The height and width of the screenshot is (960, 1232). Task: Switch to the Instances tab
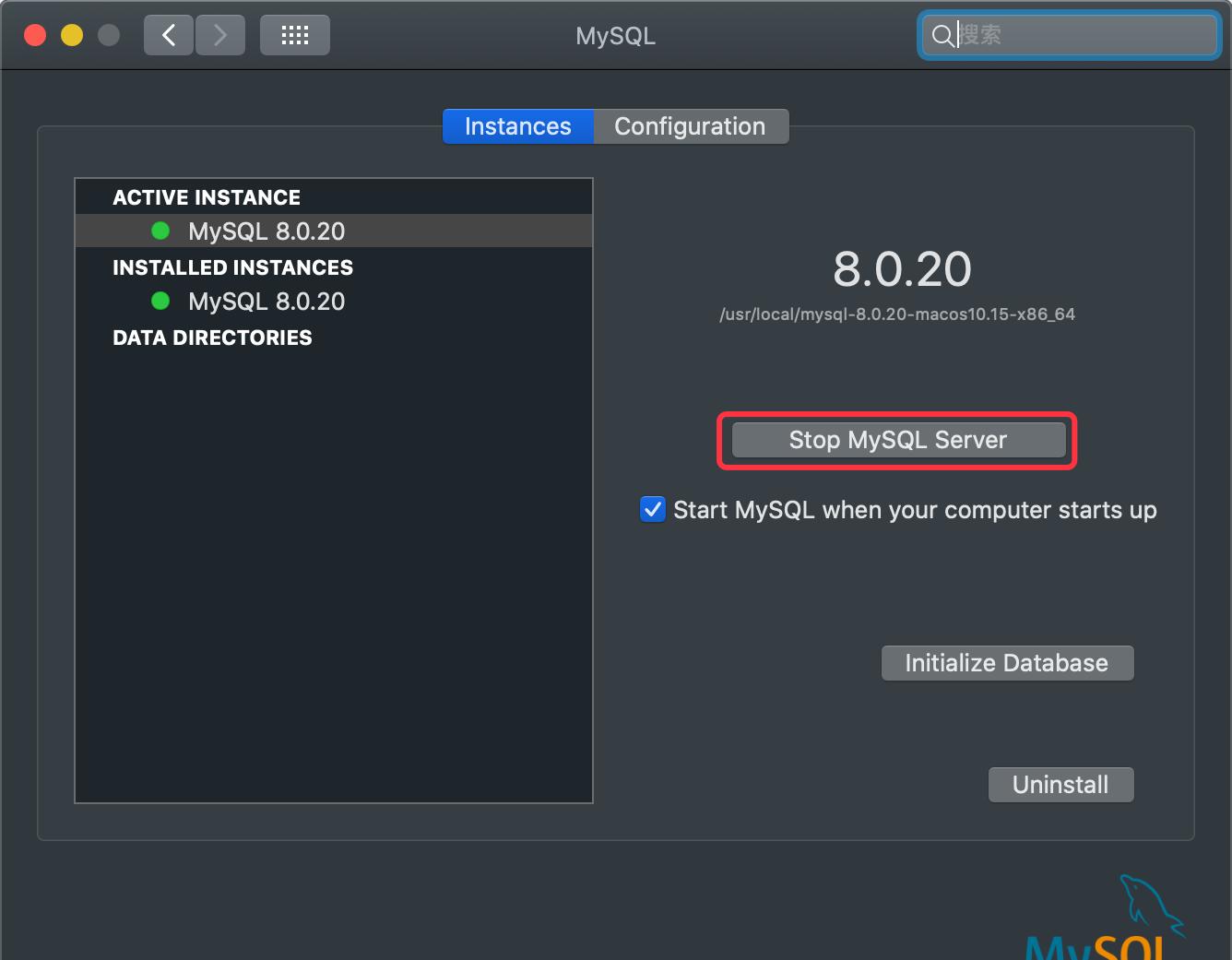[x=518, y=126]
